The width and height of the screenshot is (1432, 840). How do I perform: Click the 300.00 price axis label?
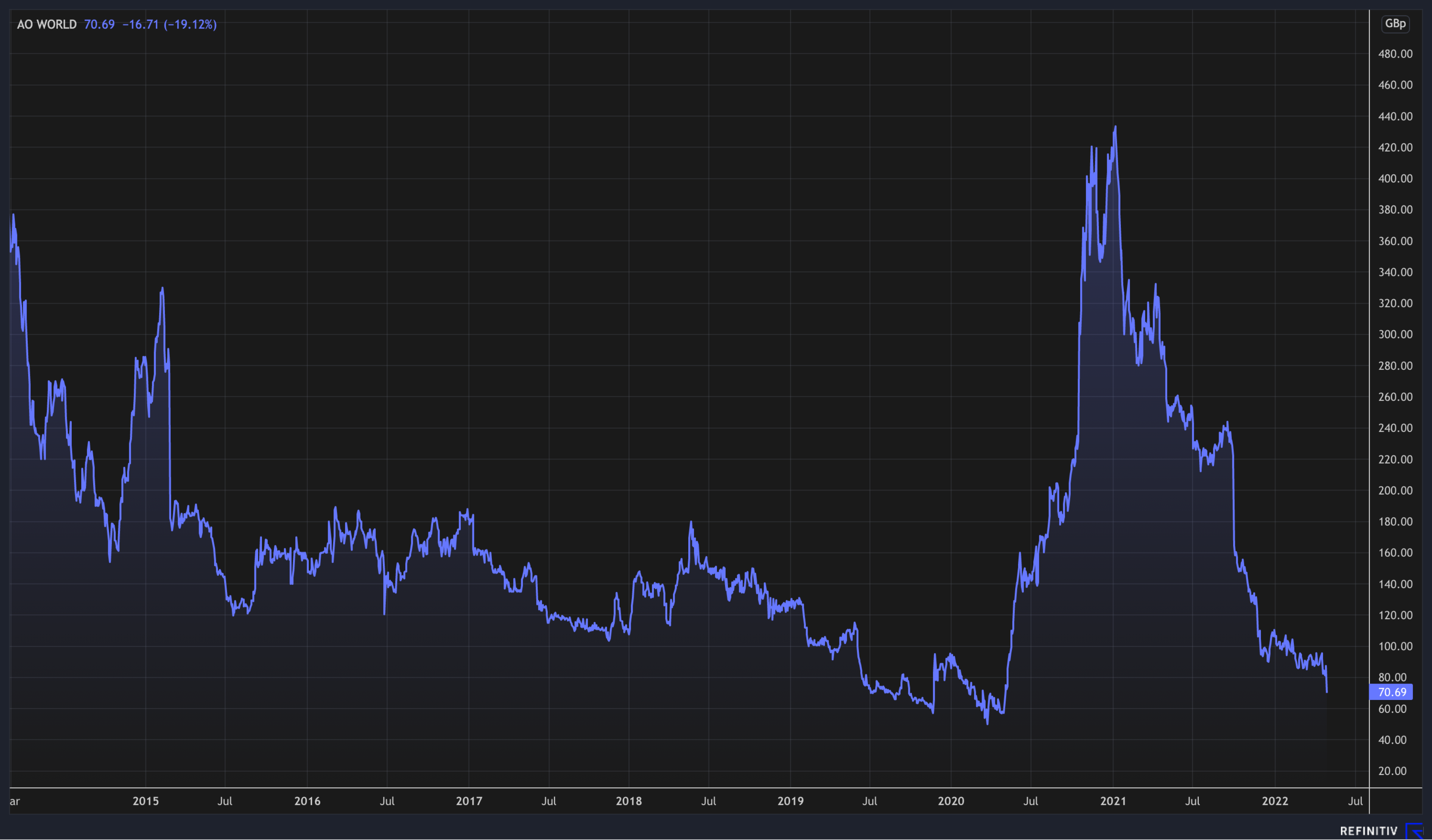1395,335
